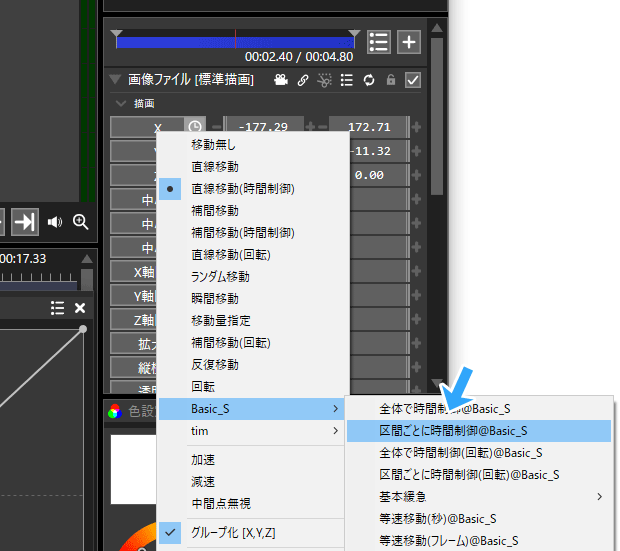
Task: Select 区間ごとに時間制御@Basic_S in submenu
Action: [479, 431]
